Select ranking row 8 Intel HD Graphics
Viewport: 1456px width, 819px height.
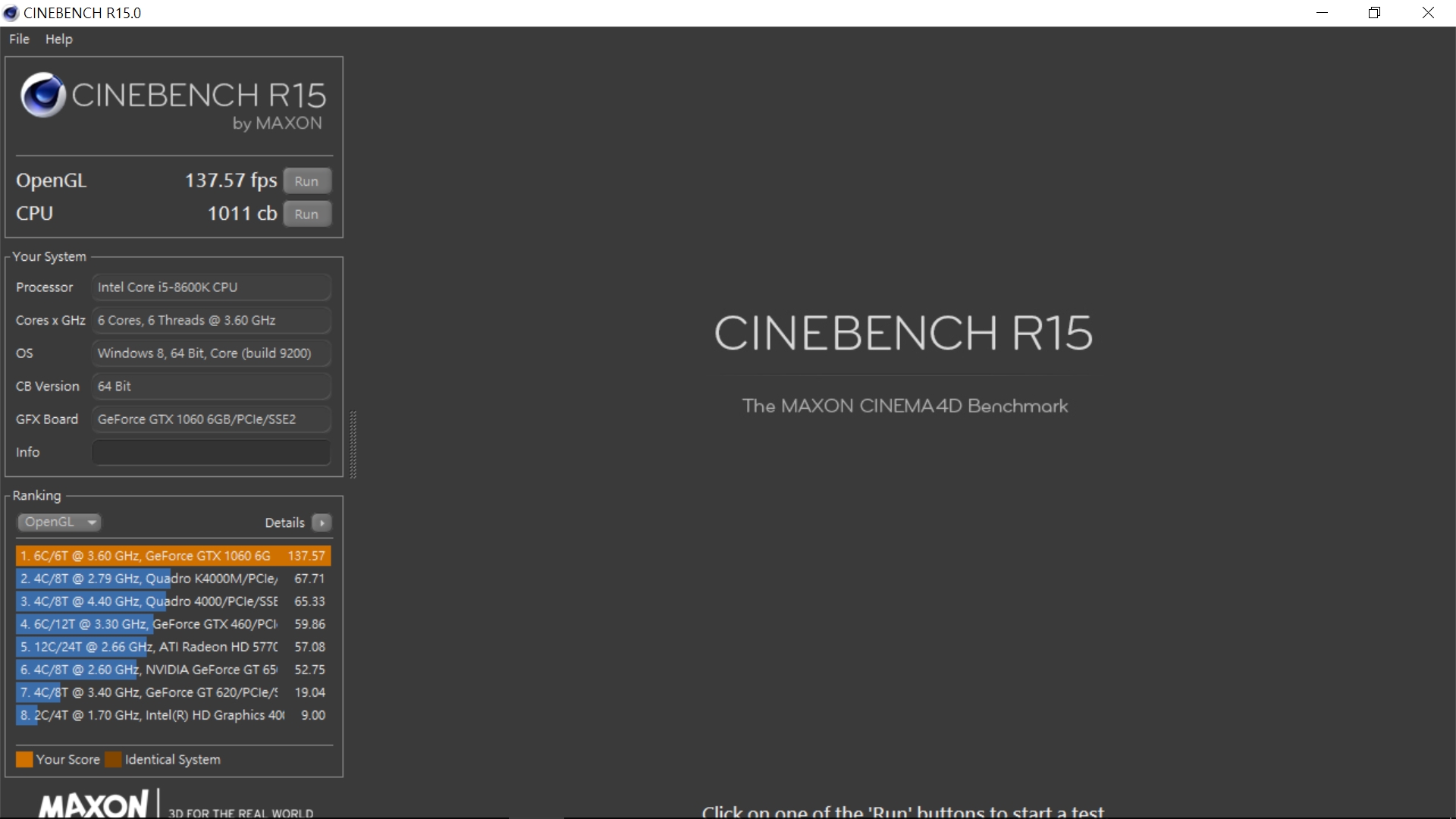point(174,715)
